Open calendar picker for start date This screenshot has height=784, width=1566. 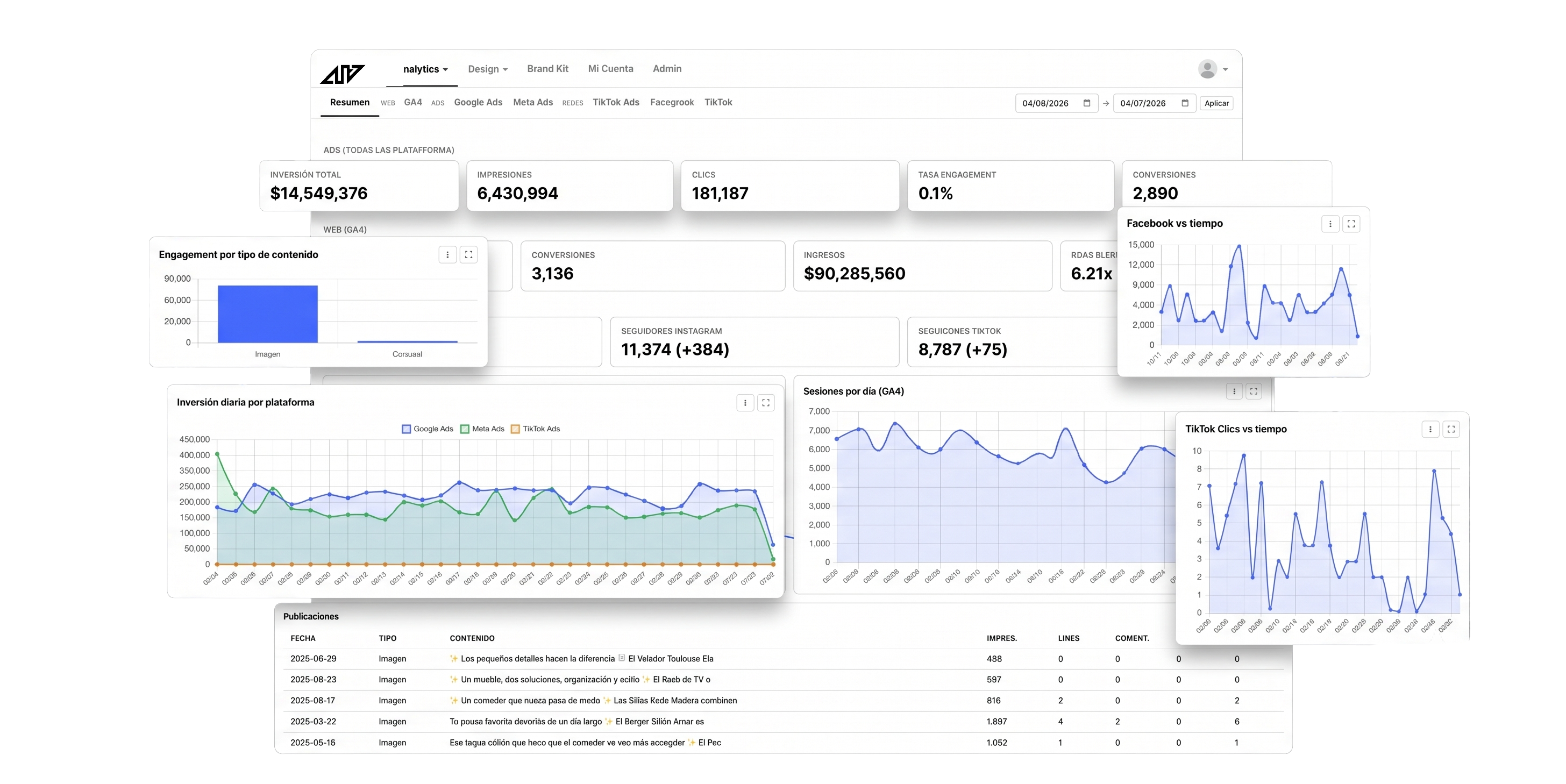coord(1087,103)
